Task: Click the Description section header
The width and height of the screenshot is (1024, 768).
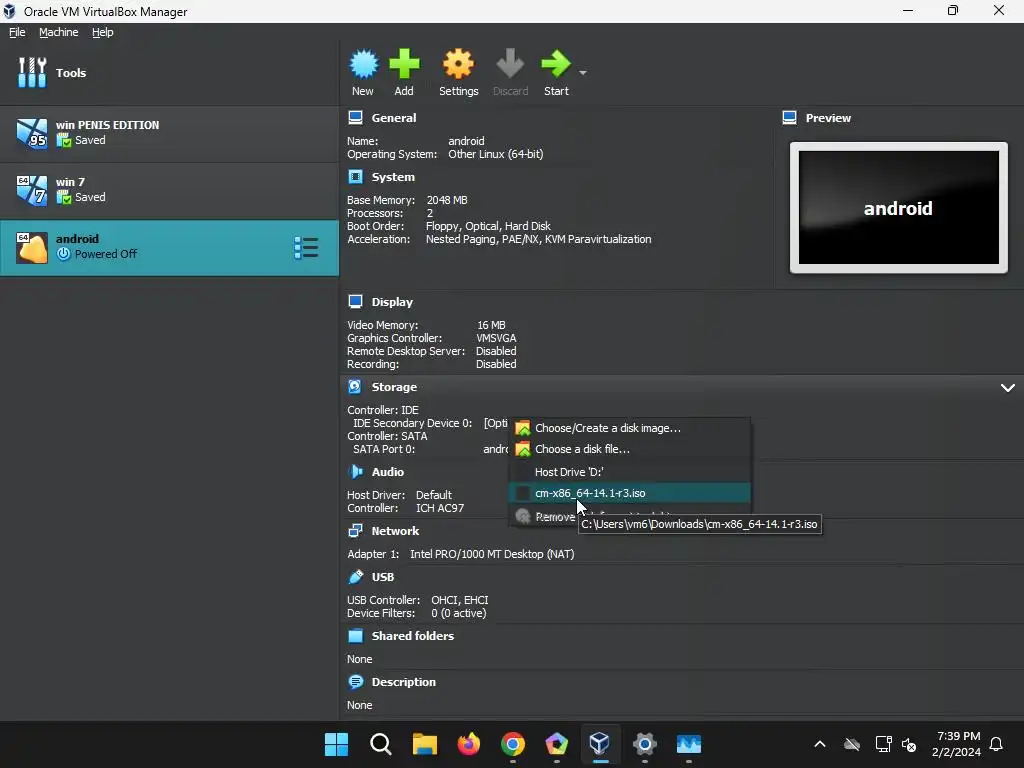Action: (x=403, y=682)
